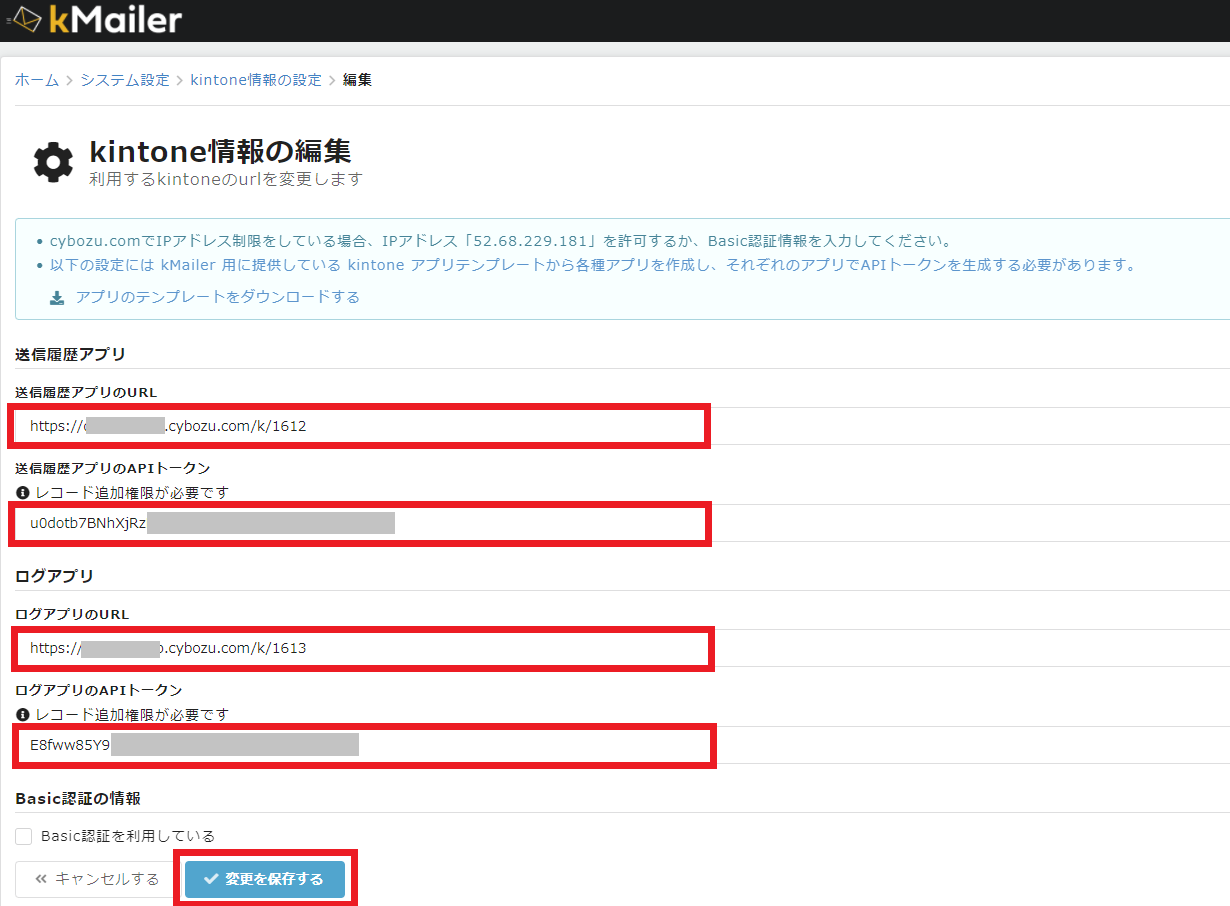Click the info icon above ログアプリのAPIトークン field
The image size is (1230, 906).
coord(22,714)
